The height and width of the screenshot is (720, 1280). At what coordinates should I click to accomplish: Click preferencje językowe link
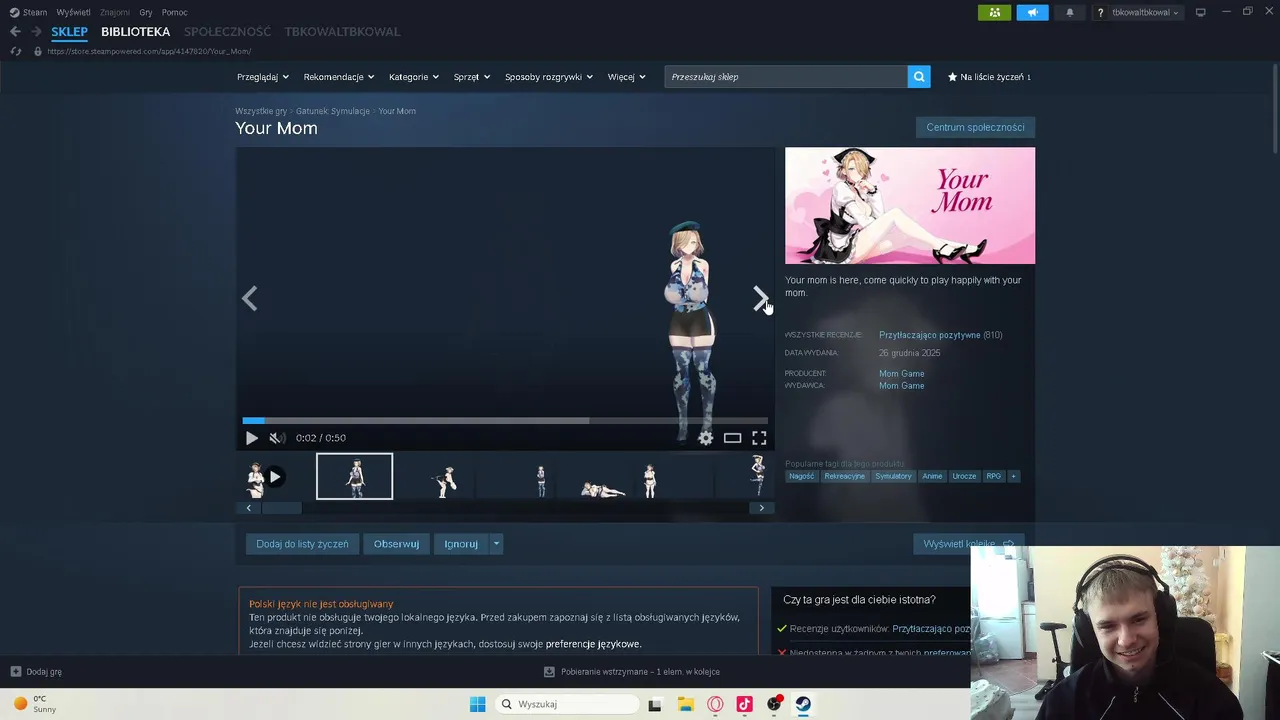click(x=593, y=644)
